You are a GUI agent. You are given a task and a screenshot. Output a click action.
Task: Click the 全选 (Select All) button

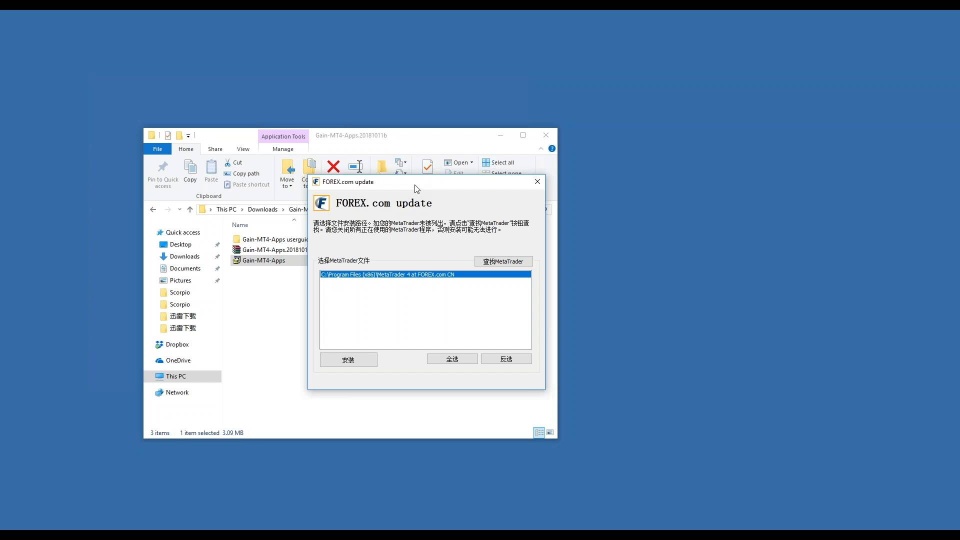(x=452, y=359)
